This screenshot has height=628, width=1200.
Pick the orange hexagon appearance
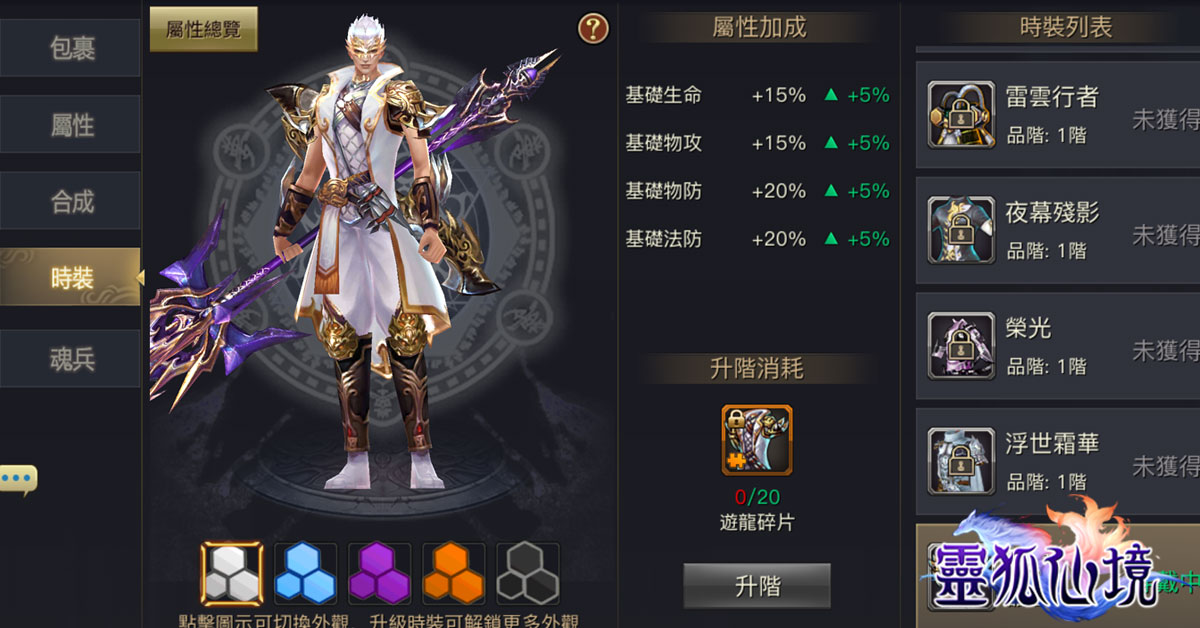click(x=454, y=574)
